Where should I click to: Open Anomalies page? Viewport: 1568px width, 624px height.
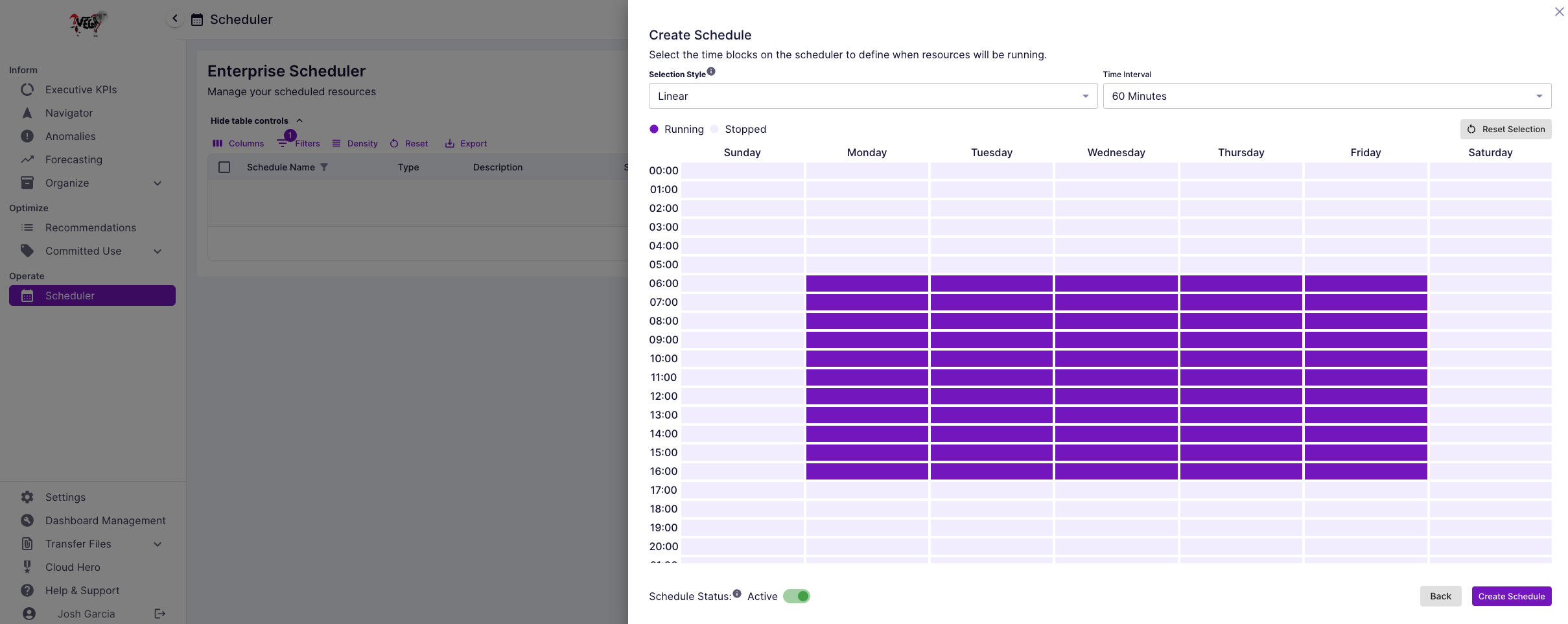tap(70, 136)
